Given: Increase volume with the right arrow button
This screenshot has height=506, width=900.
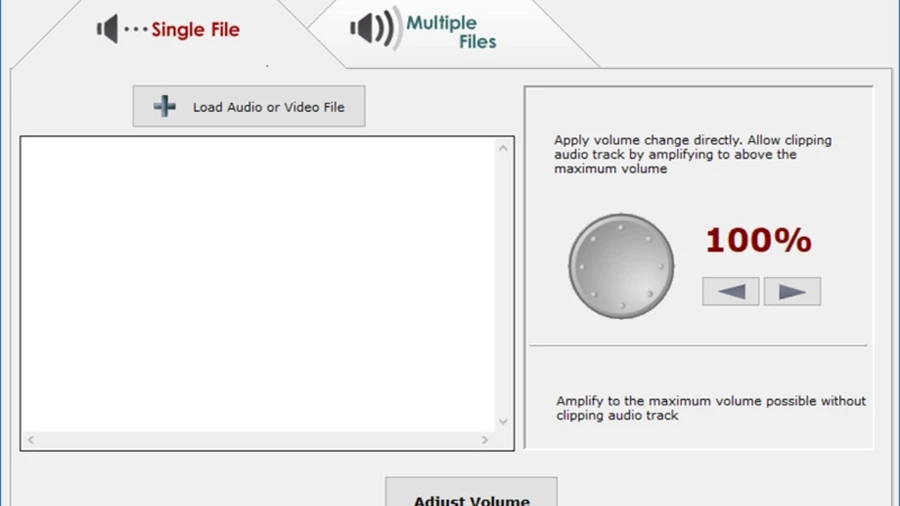Looking at the screenshot, I should [x=792, y=291].
